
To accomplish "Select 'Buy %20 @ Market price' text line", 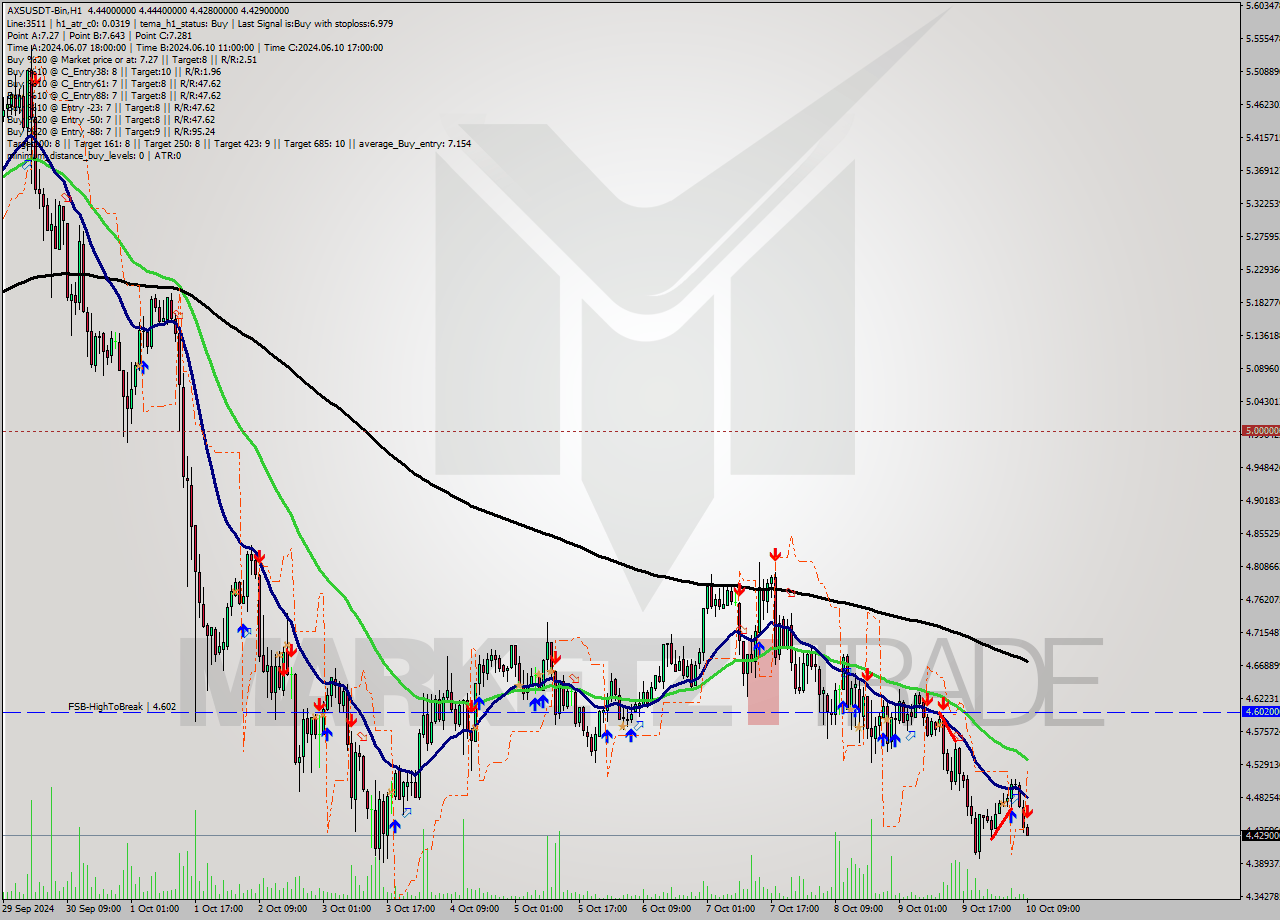I will tap(131, 59).
